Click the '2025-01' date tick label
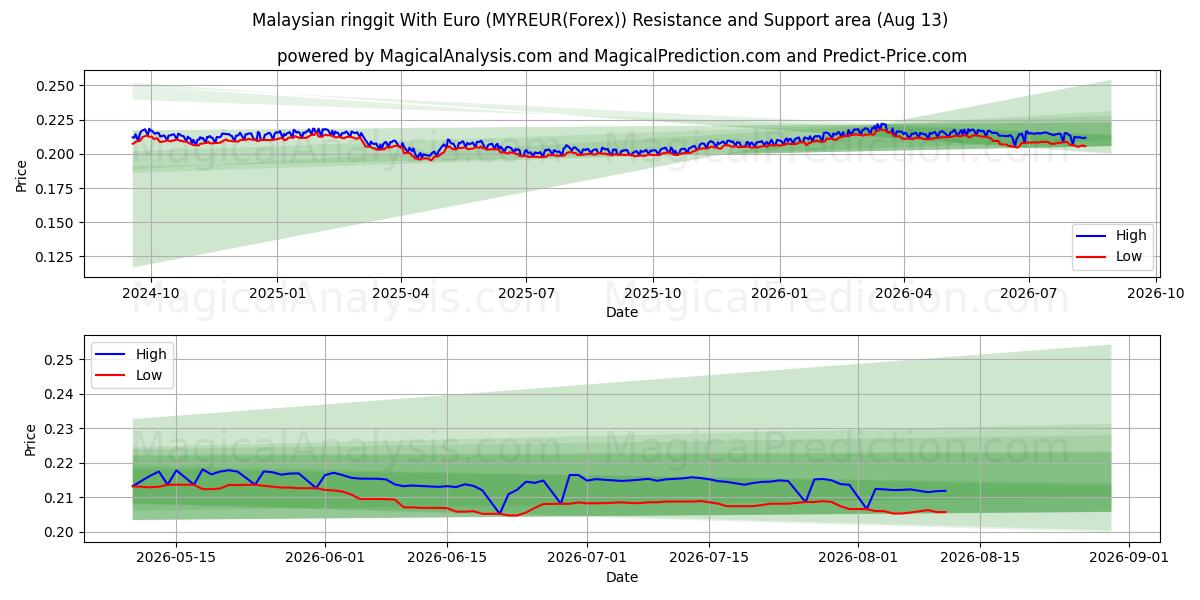 (276, 293)
